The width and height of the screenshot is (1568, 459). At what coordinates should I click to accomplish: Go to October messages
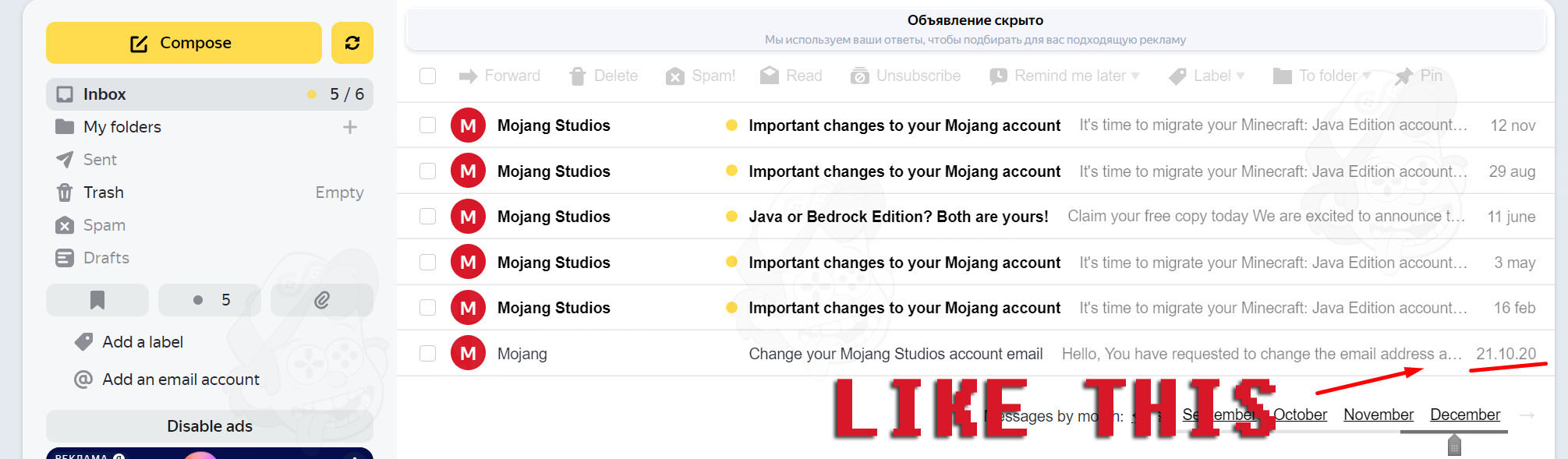tap(1300, 415)
